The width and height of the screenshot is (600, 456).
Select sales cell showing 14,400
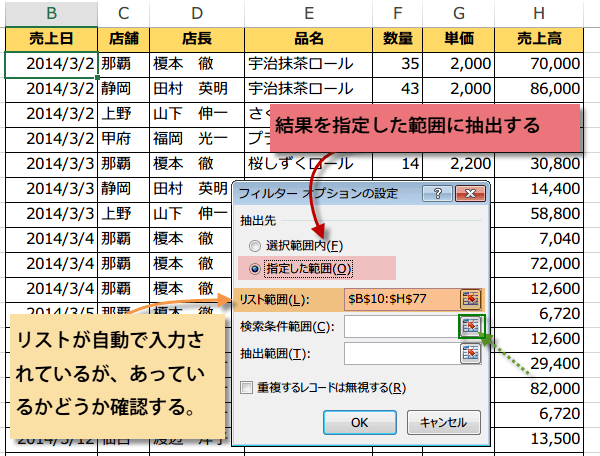(x=539, y=189)
